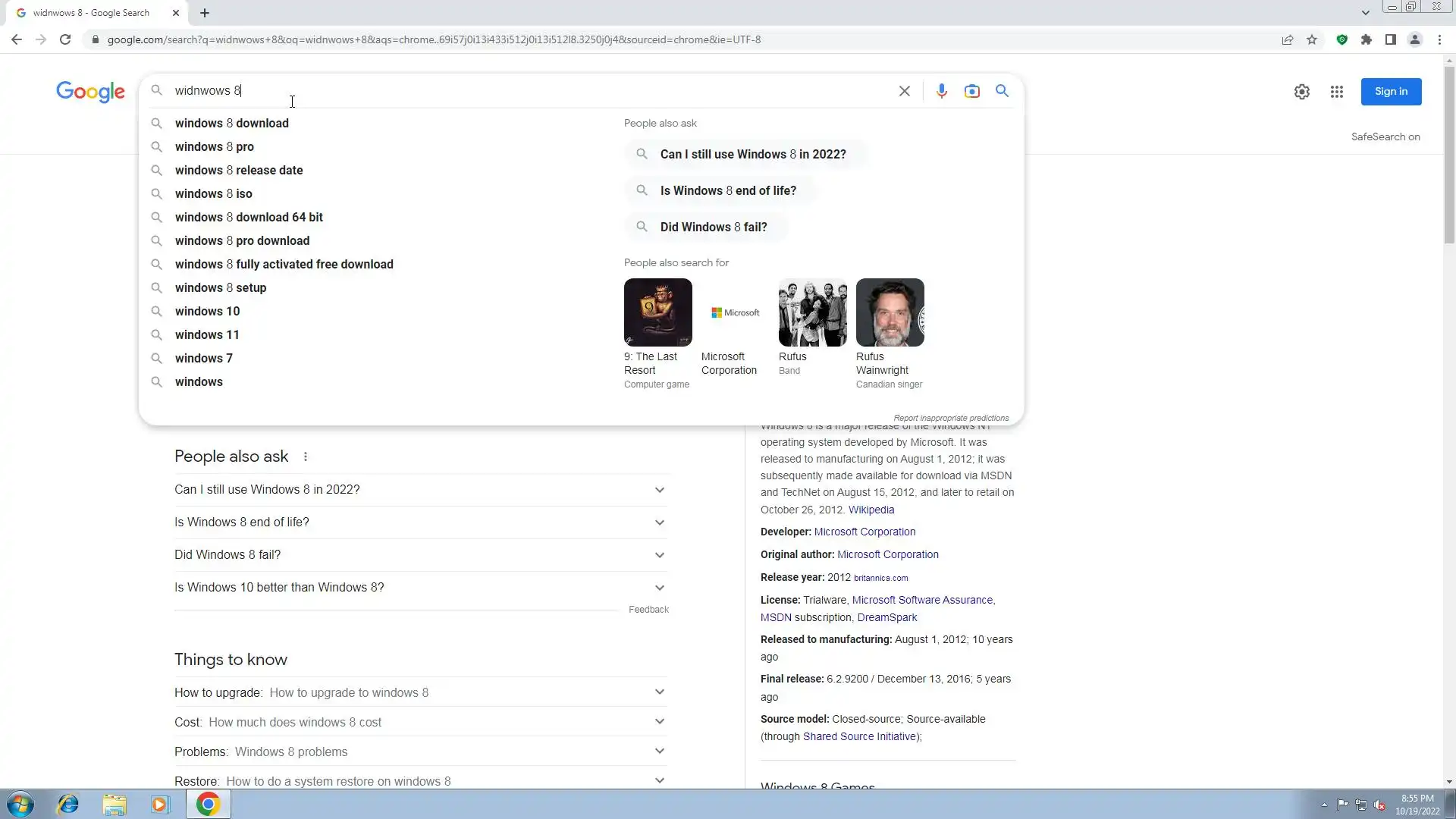The height and width of the screenshot is (819, 1456).
Task: Select 'windows 8 iso' suggestion
Action: pos(213,193)
